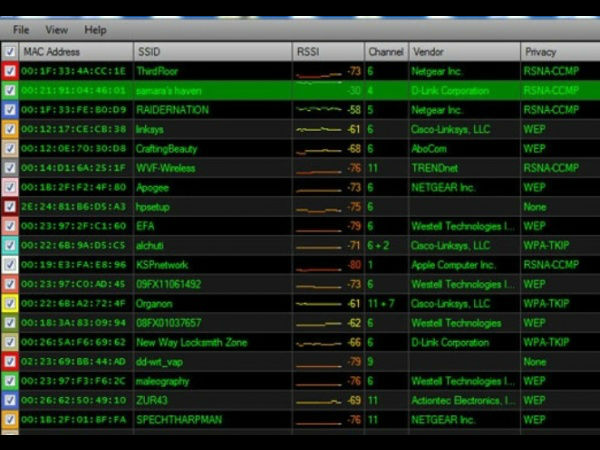
Task: Select the CraftingBeauty SSID entry
Action: [166, 148]
